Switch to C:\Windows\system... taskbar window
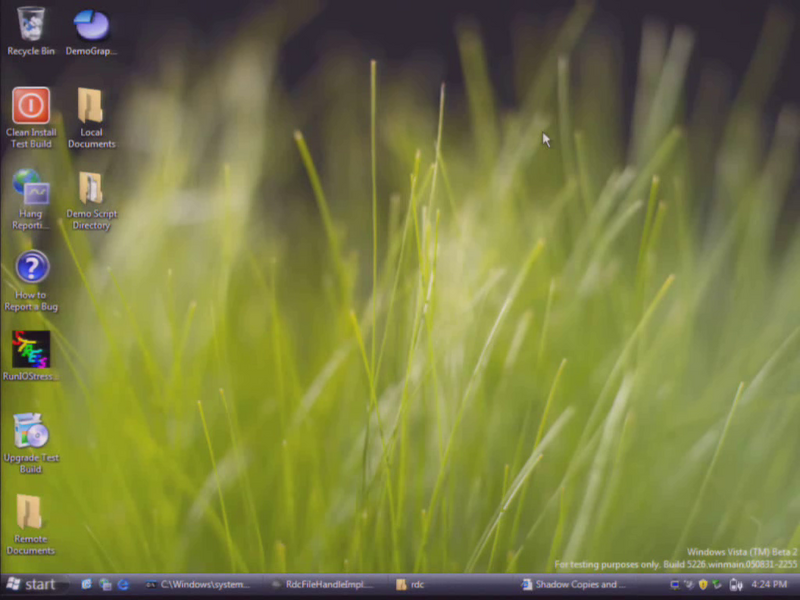Screen dimensions: 800x600 [199, 585]
